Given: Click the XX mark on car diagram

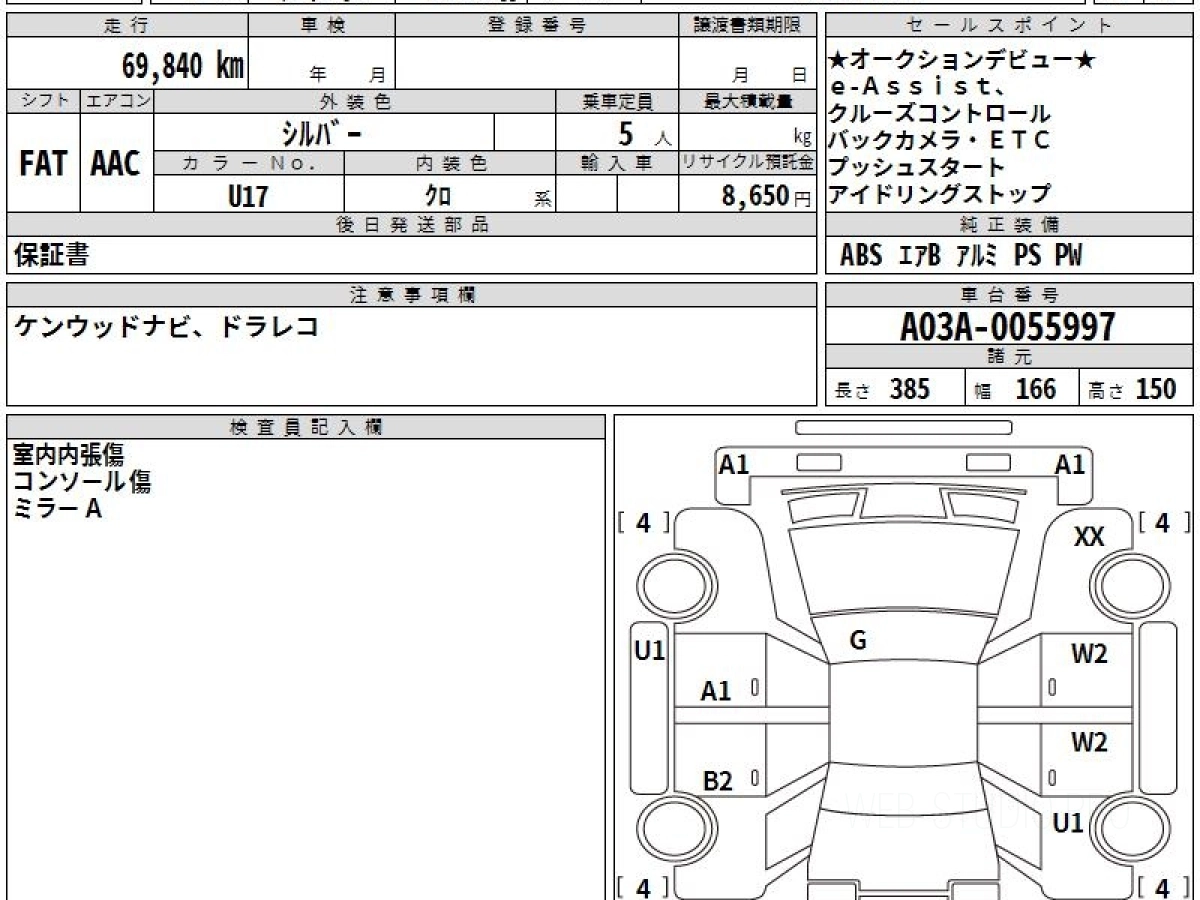Looking at the screenshot, I should click(1089, 537).
